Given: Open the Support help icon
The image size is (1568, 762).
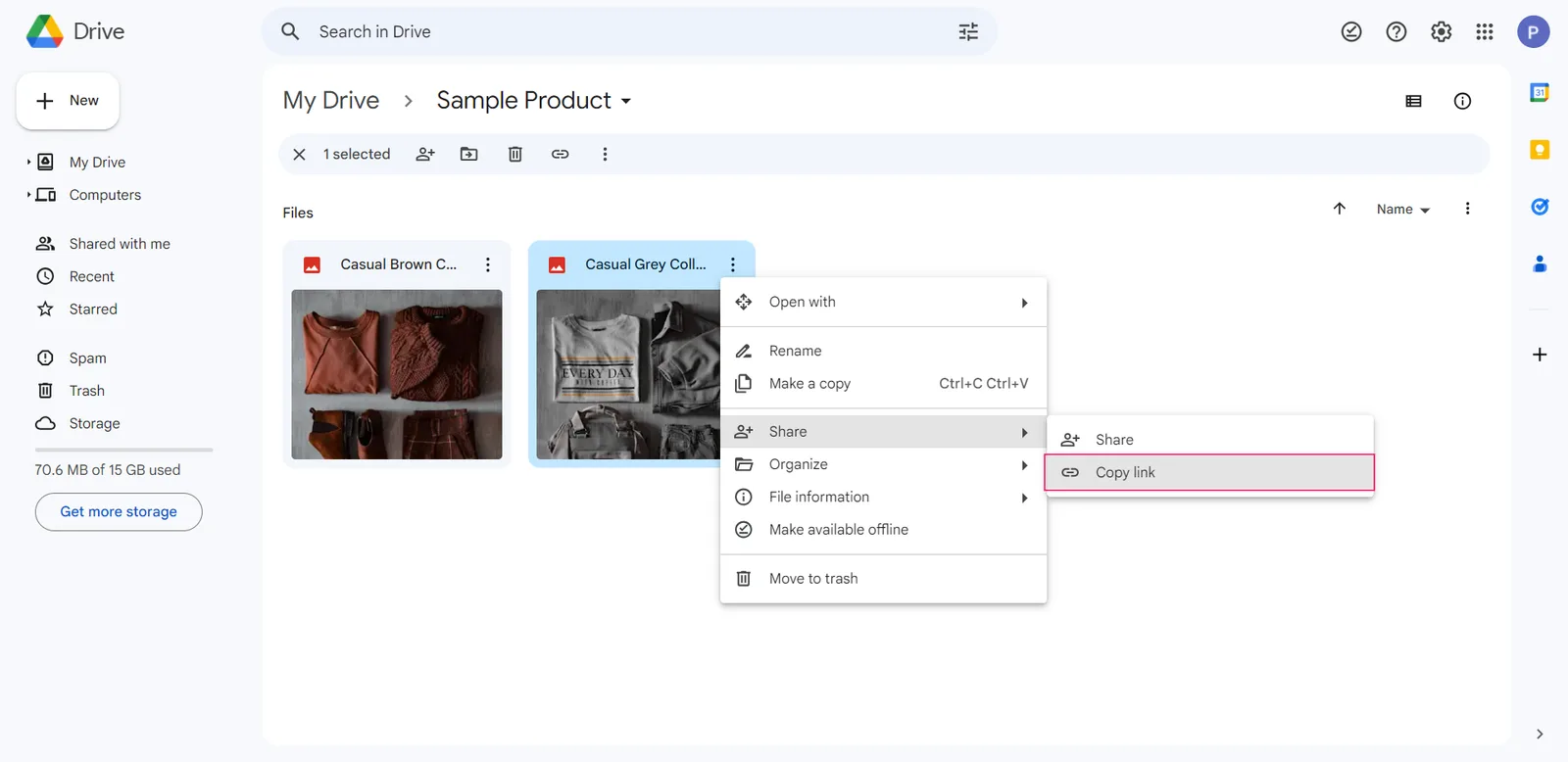Looking at the screenshot, I should (x=1396, y=32).
